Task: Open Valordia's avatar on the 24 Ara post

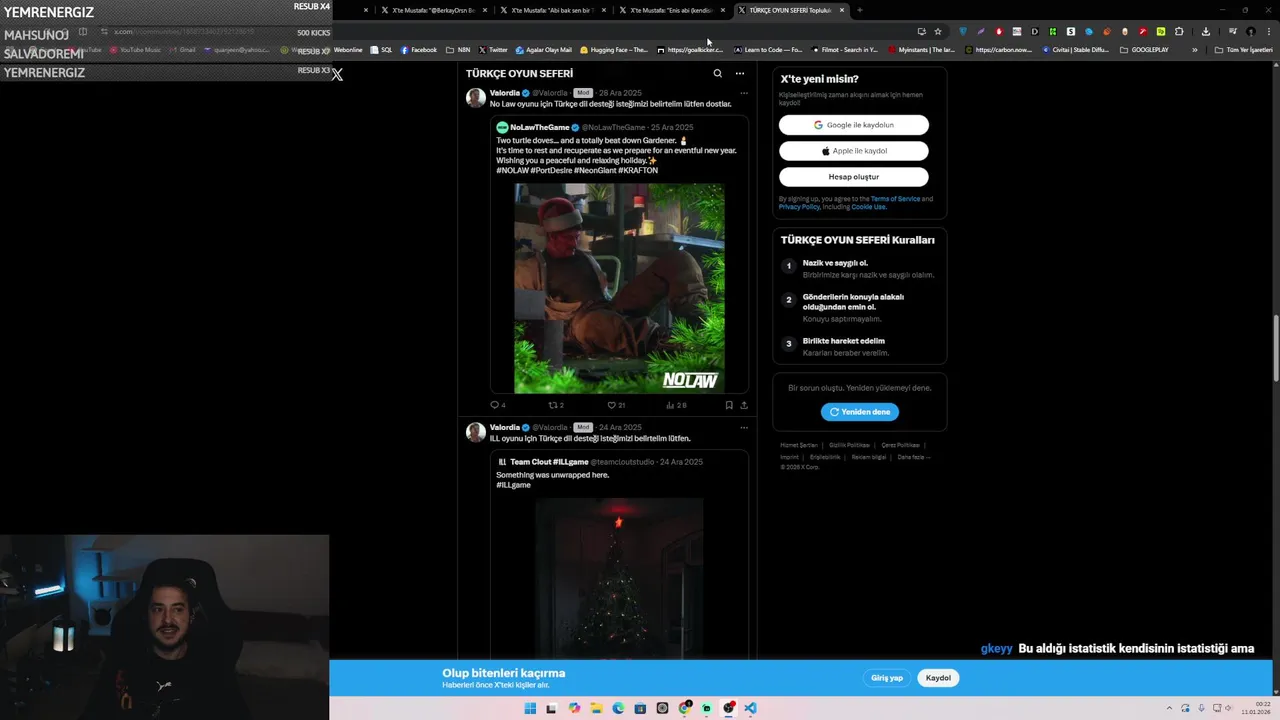Action: click(476, 432)
